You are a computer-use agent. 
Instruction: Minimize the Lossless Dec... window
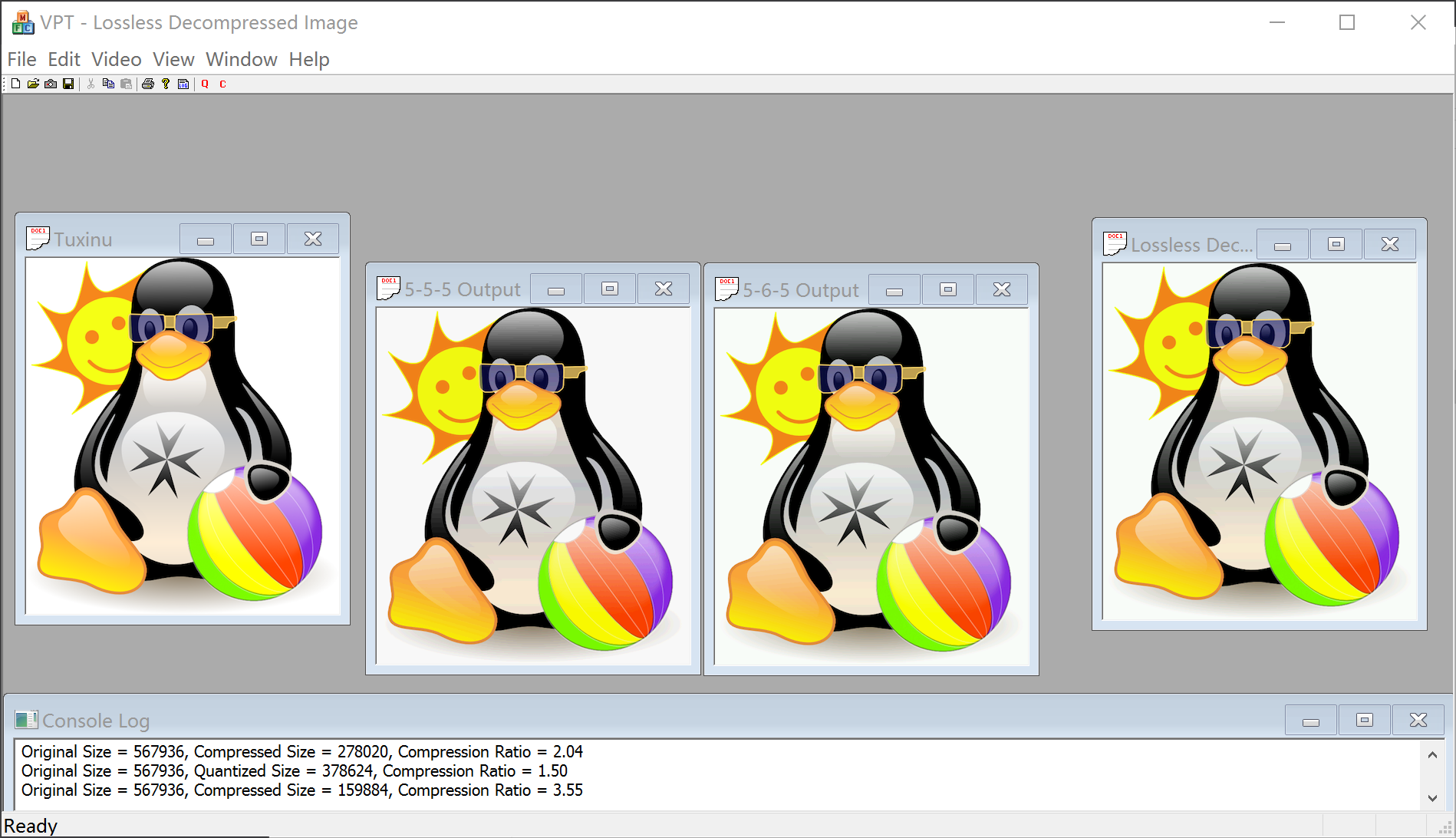click(1283, 245)
